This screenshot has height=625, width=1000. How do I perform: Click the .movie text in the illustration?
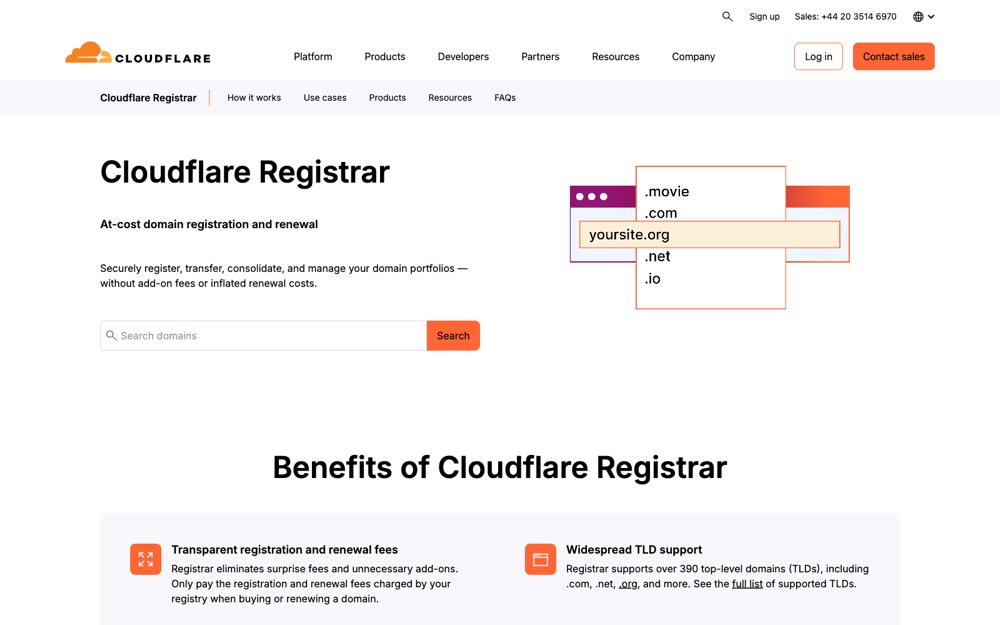tap(666, 191)
